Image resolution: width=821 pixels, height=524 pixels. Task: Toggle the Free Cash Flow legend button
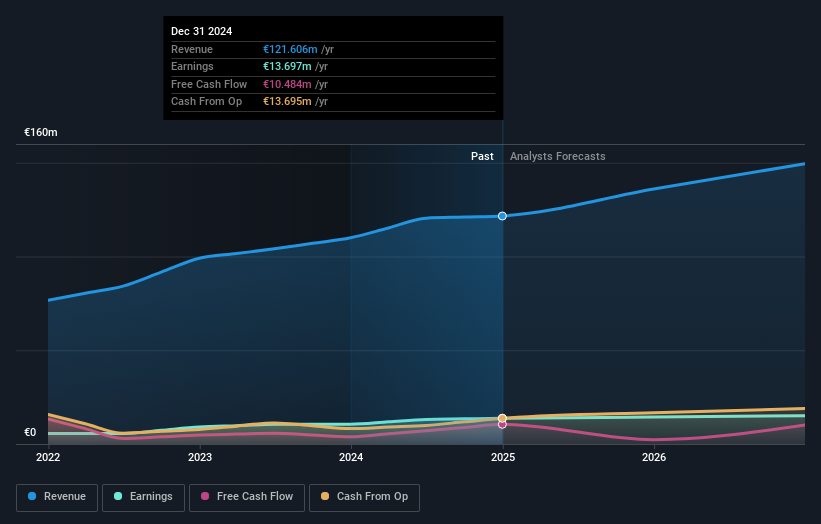click(247, 497)
